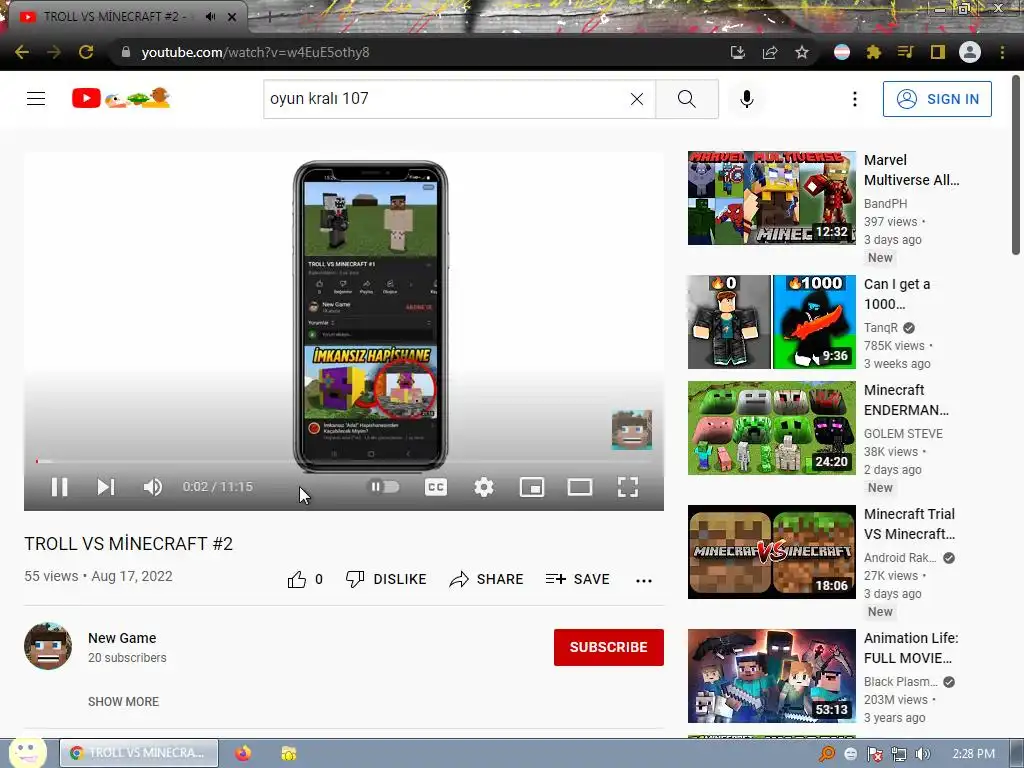Mute tab via speaker icon on tab
The height and width of the screenshot is (768, 1024).
210,17
